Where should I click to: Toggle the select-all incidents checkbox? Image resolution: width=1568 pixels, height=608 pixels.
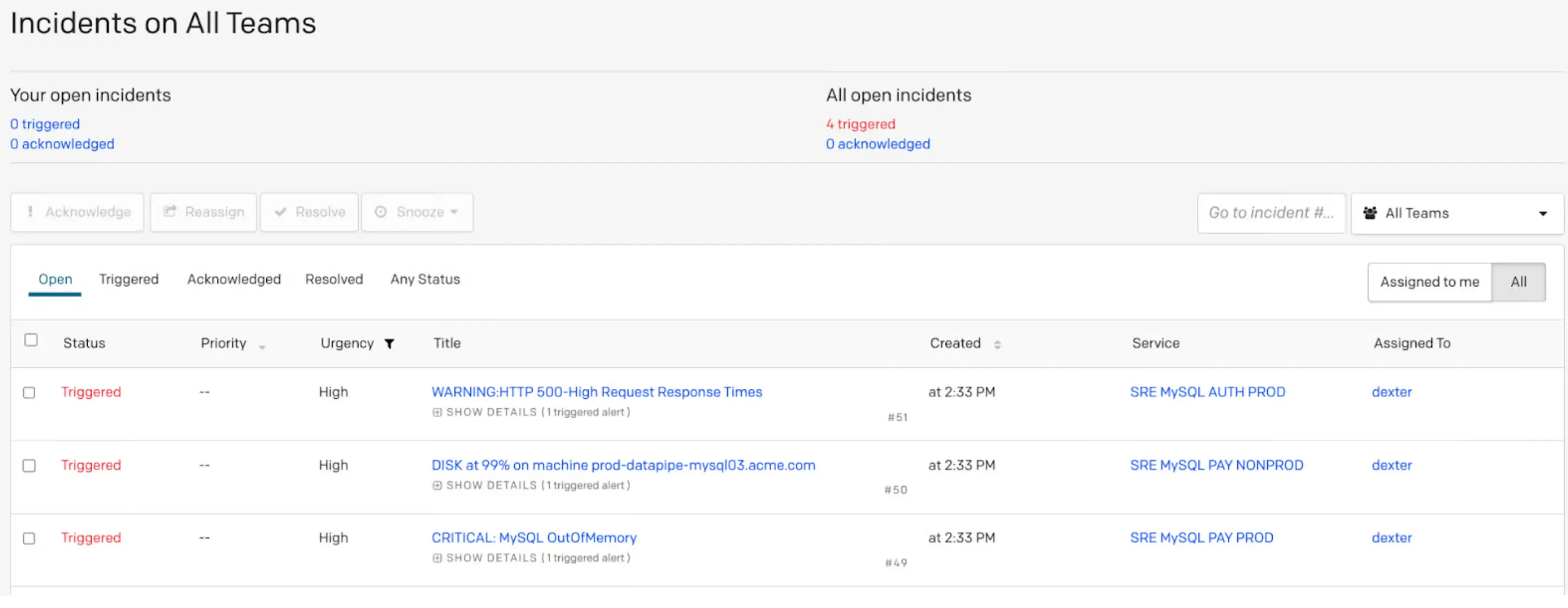pos(31,340)
